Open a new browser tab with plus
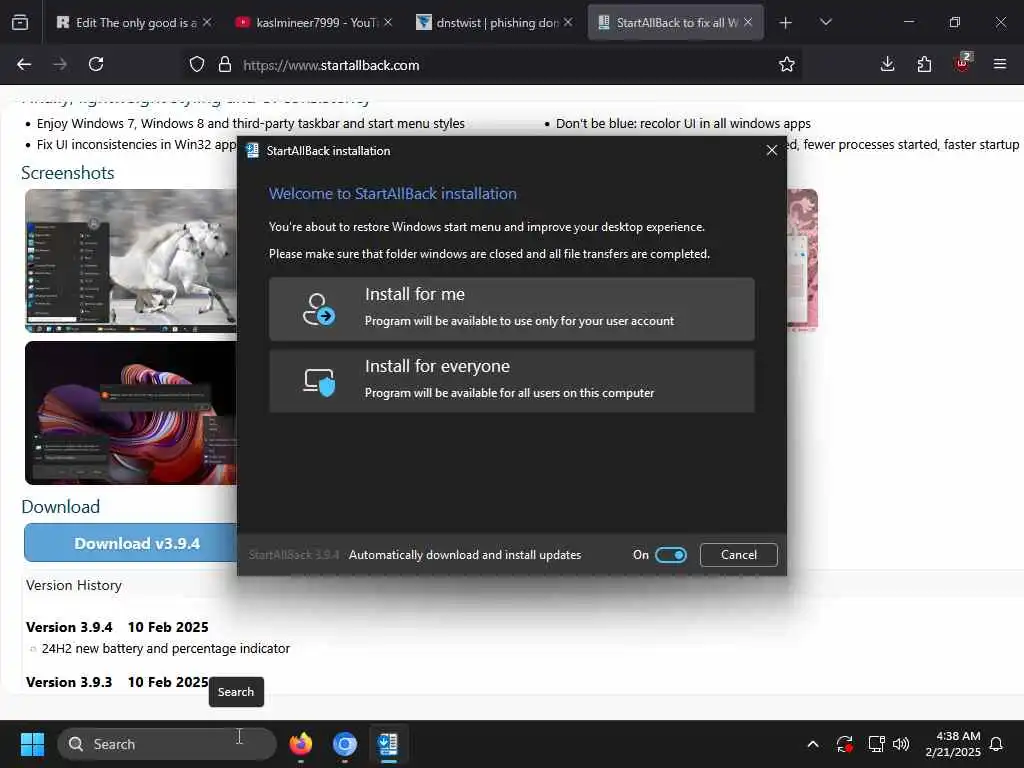Image resolution: width=1024 pixels, height=768 pixels. click(786, 23)
